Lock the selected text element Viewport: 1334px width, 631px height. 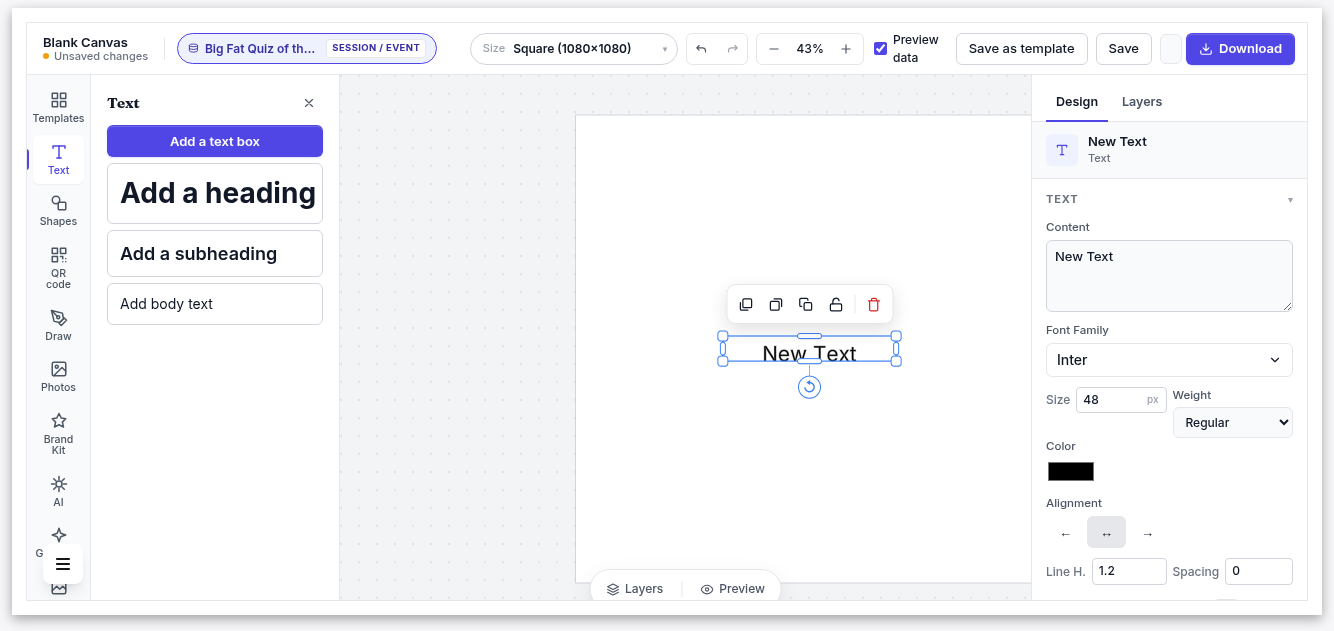tap(836, 305)
